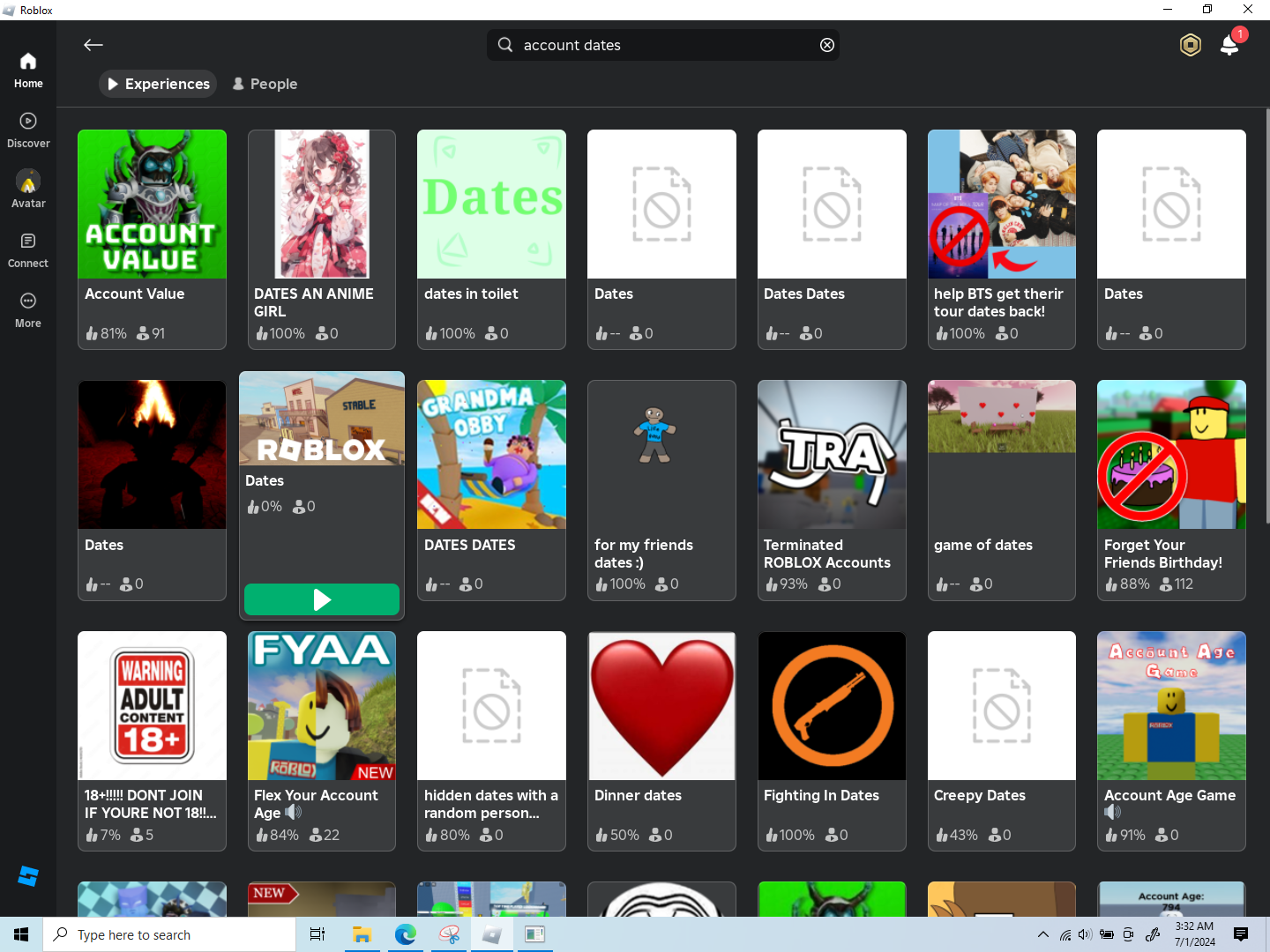Open File Explorer from the taskbar
This screenshot has width=1270, height=952.
tap(362, 934)
